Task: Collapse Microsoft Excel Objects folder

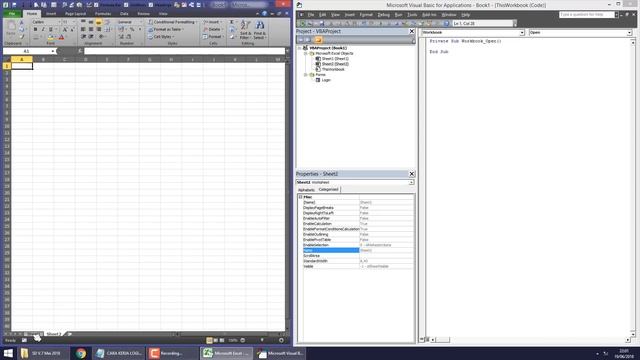Action: pos(305,53)
